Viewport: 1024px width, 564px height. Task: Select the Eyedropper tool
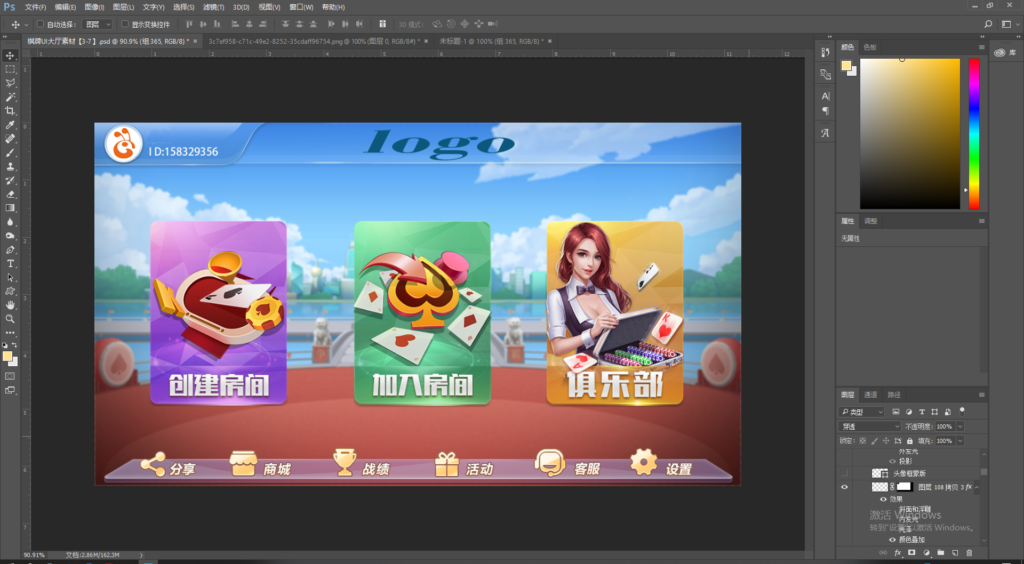[x=10, y=125]
